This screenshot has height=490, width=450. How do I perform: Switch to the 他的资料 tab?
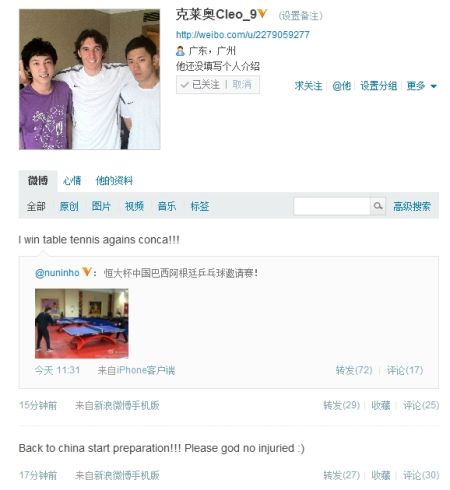114,181
